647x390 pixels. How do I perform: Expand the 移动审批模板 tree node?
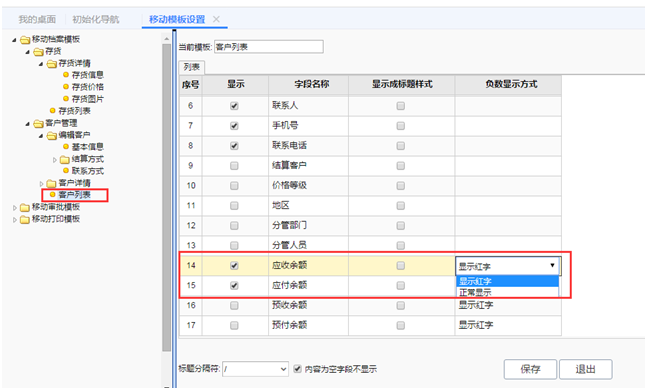point(15,208)
